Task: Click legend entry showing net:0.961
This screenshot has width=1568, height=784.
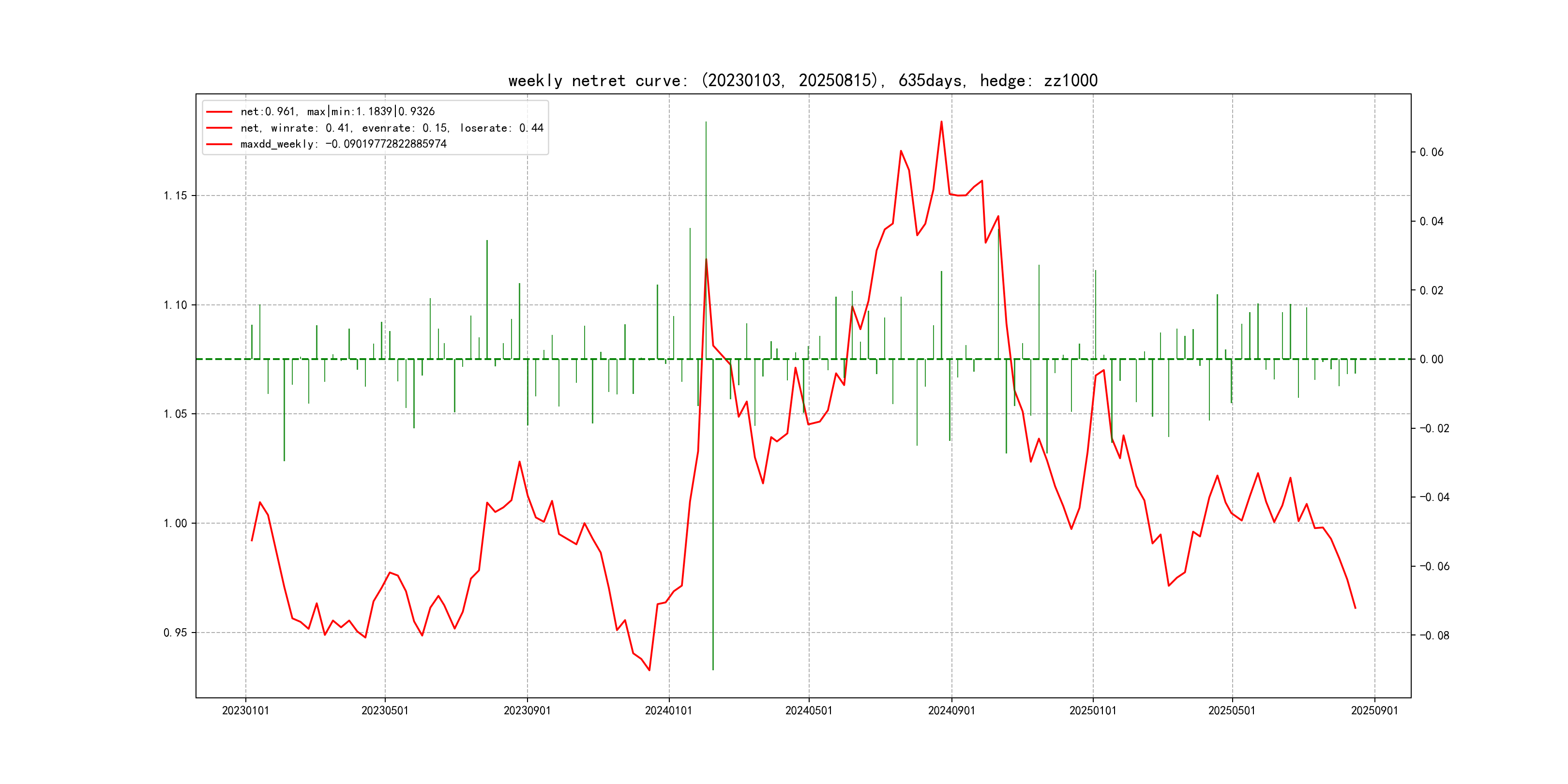Action: (337, 111)
